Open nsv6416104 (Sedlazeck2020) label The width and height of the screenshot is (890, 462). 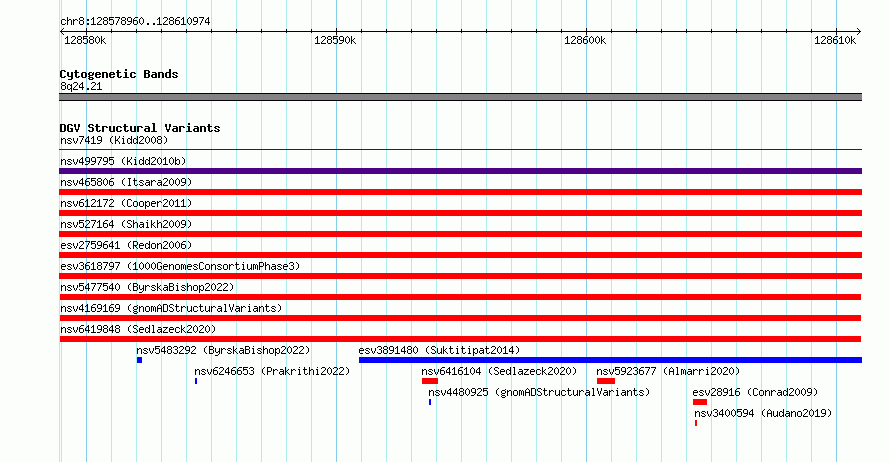499,371
